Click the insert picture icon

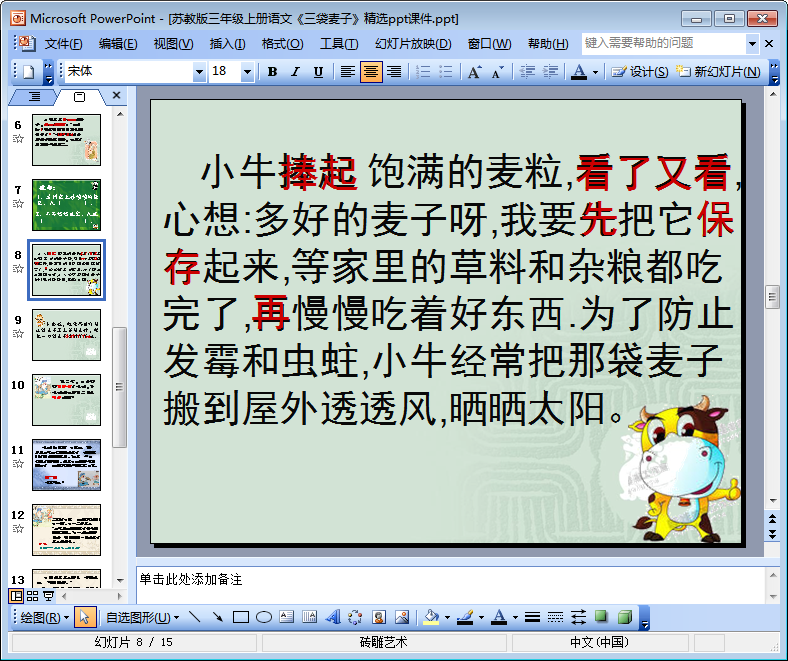tap(402, 617)
